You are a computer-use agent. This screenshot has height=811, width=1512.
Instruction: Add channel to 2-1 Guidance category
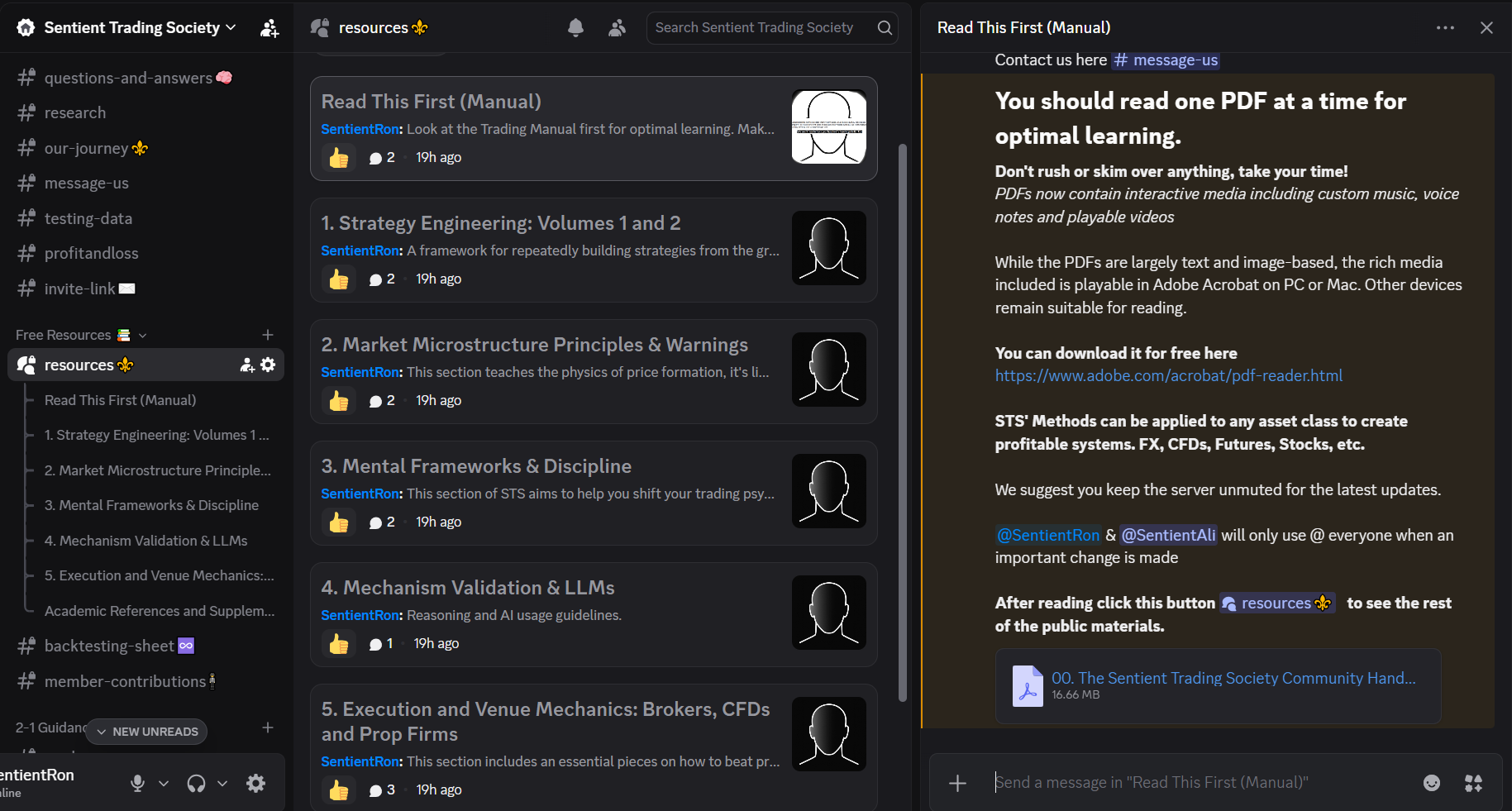[268, 728]
